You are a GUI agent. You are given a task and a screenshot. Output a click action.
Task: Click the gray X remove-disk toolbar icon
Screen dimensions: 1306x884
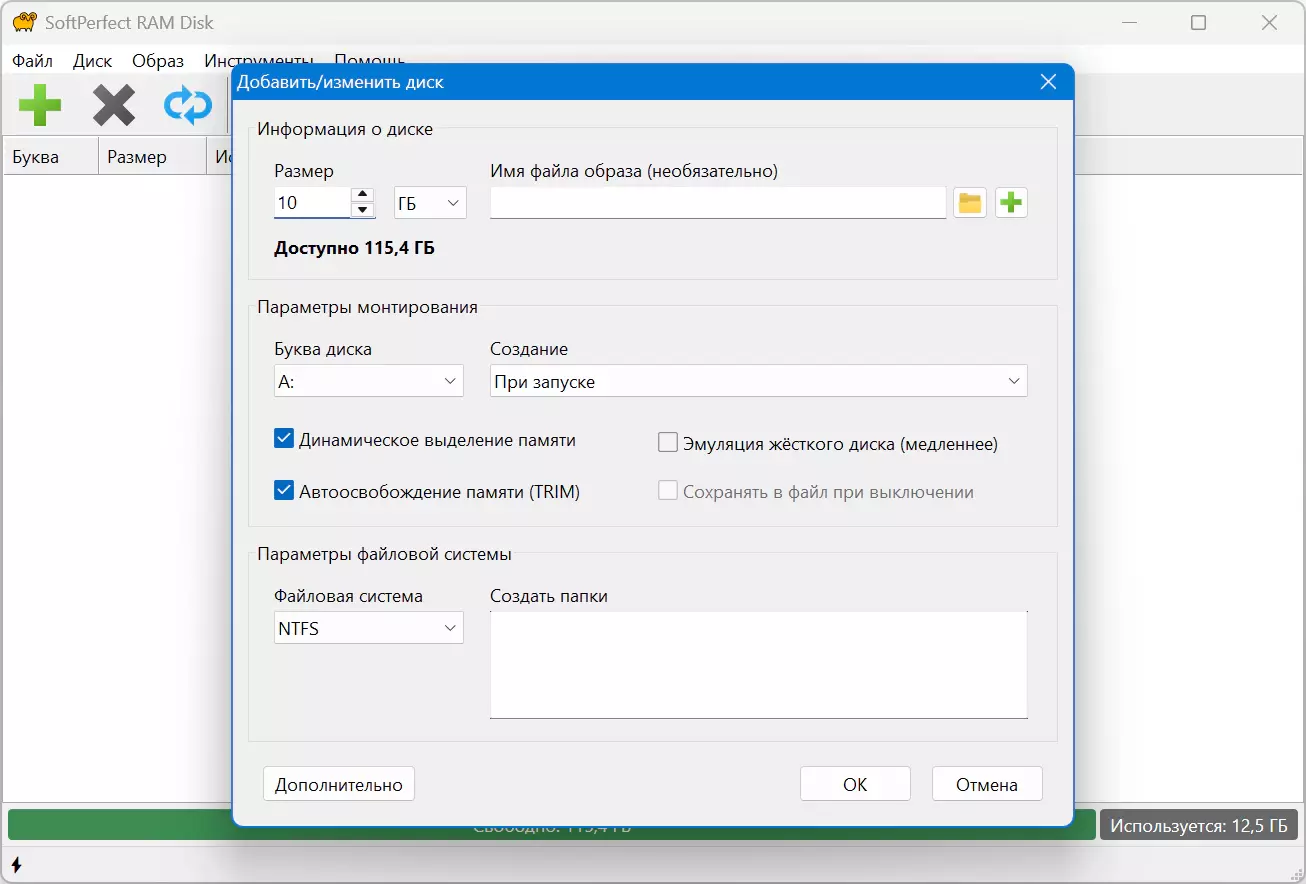[114, 104]
